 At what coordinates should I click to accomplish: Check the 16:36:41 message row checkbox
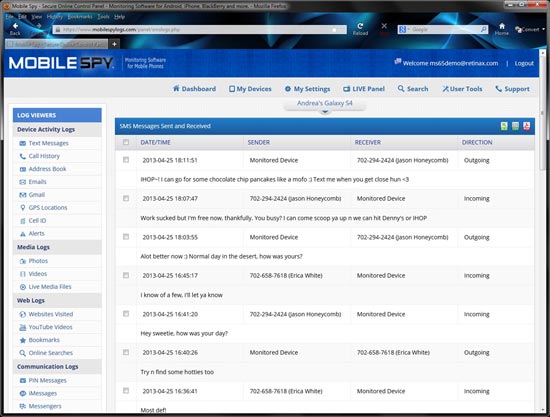[x=126, y=391]
